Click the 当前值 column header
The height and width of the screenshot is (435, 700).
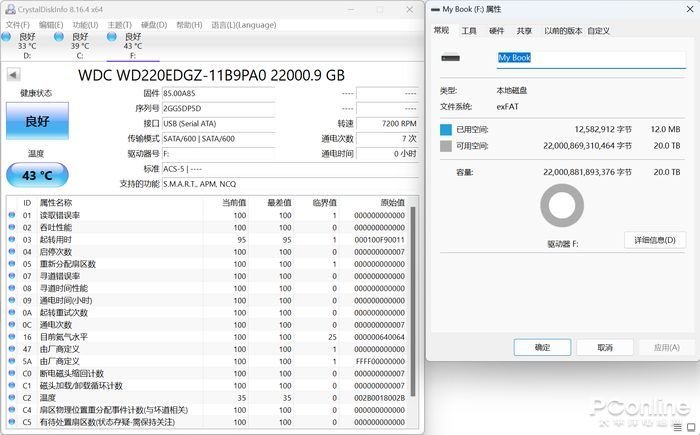(x=234, y=203)
